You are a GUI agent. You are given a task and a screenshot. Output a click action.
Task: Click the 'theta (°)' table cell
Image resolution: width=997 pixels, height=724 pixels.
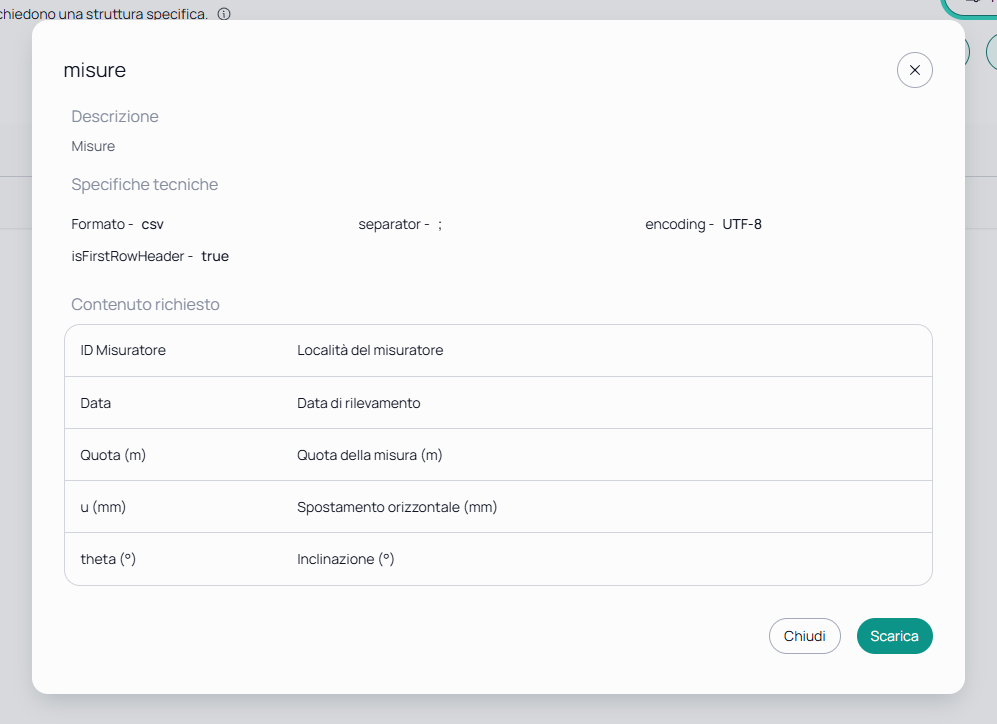click(x=108, y=559)
